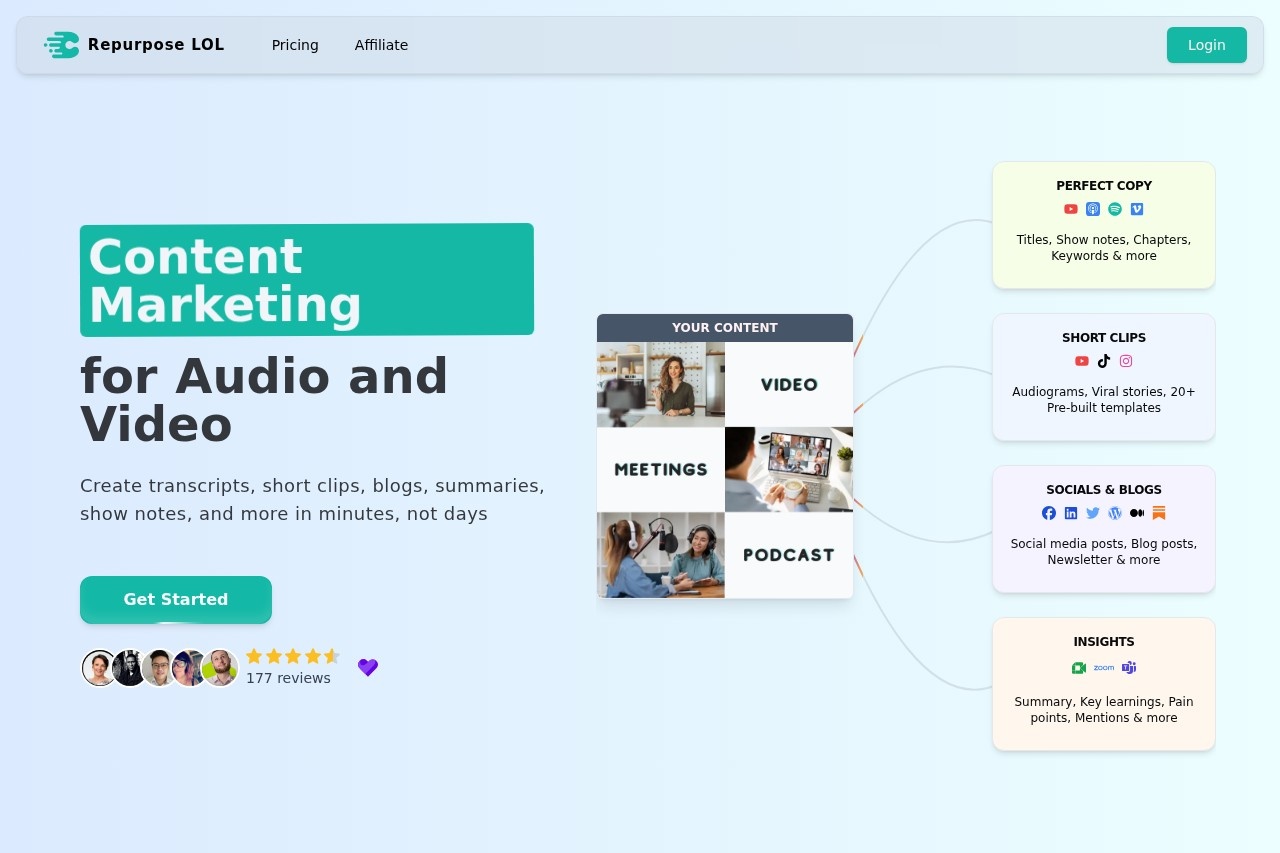Click the Spotify icon in Perfect Copy
Screen dimensions: 1280x853
1115,209
